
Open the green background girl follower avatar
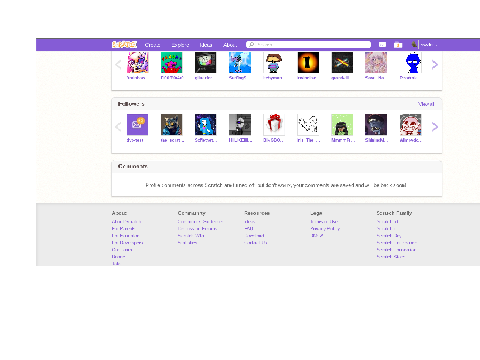tap(342, 125)
